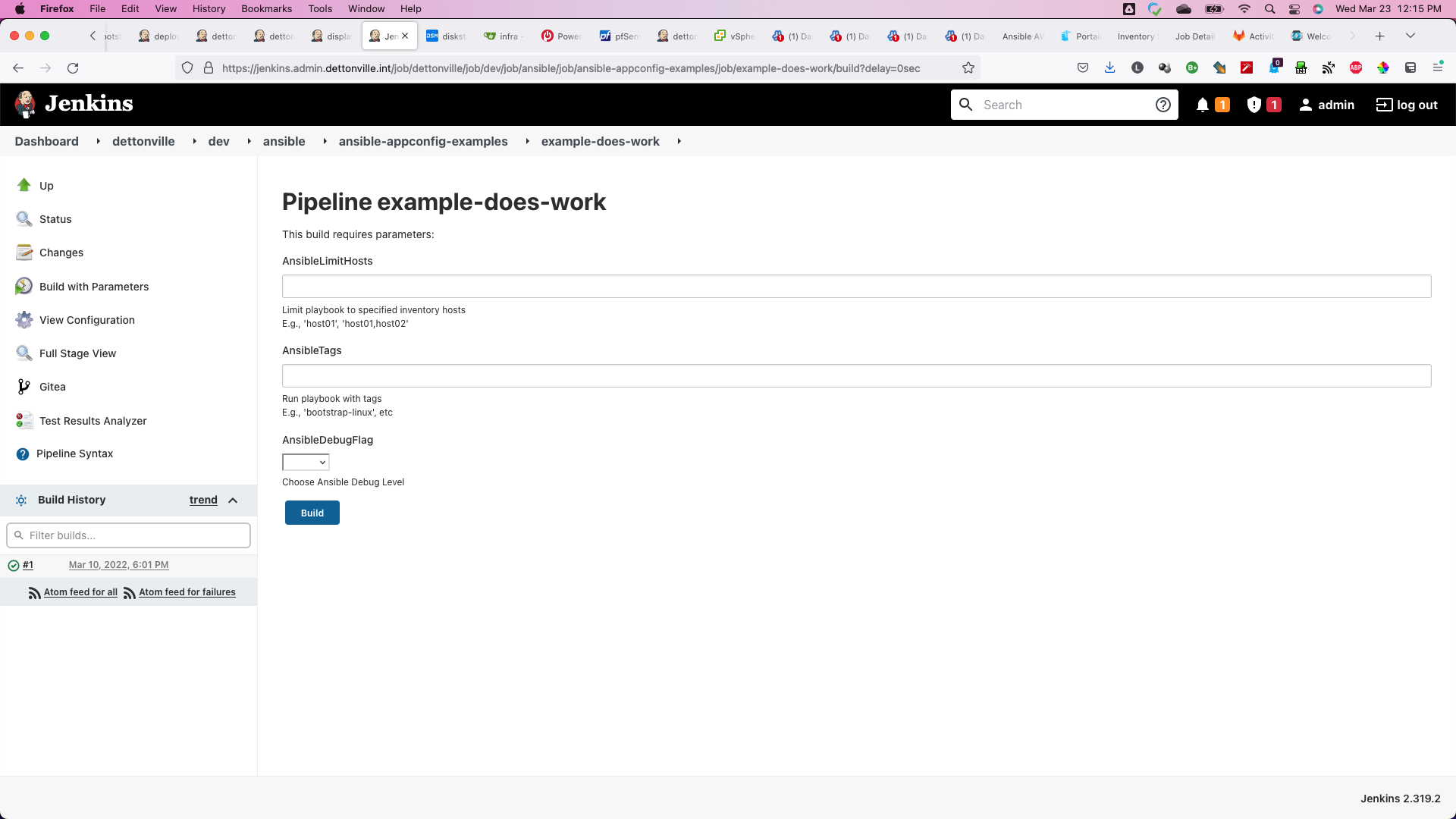Click the AnsibleLimitHosts text field
Image resolution: width=1456 pixels, height=819 pixels.
[856, 286]
